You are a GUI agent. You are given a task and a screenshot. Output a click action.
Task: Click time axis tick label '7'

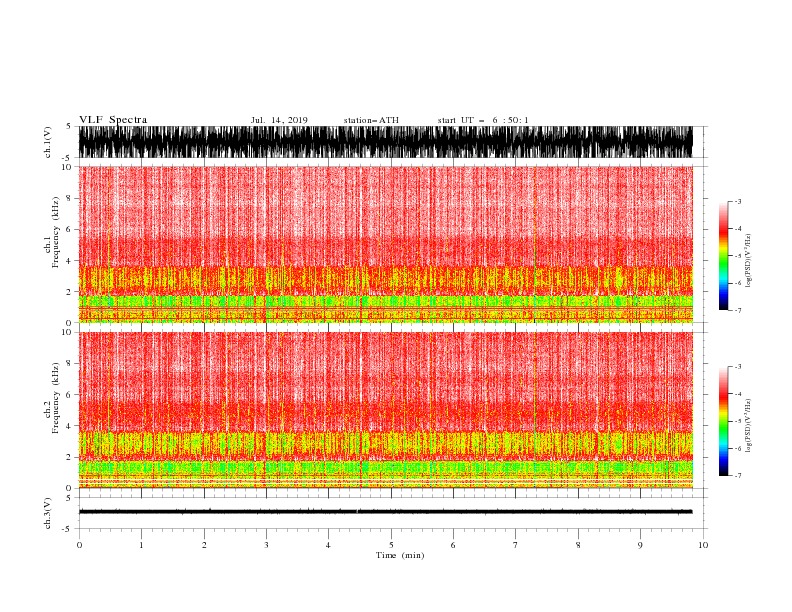(516, 545)
